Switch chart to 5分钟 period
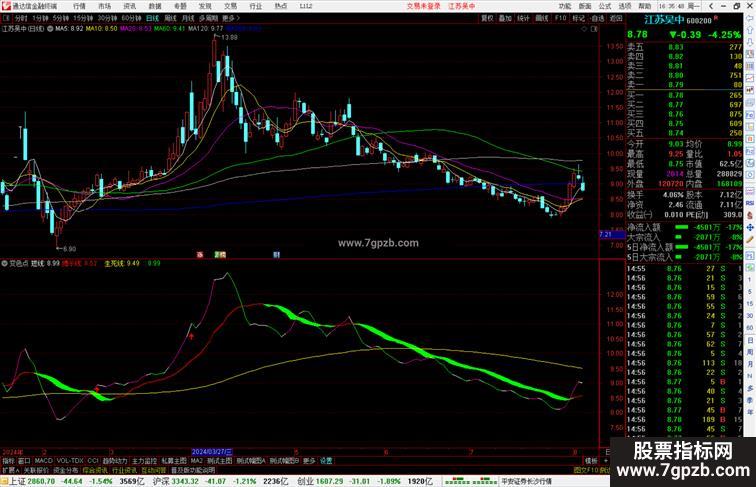Viewport: 756px width, 487px height. click(x=61, y=18)
